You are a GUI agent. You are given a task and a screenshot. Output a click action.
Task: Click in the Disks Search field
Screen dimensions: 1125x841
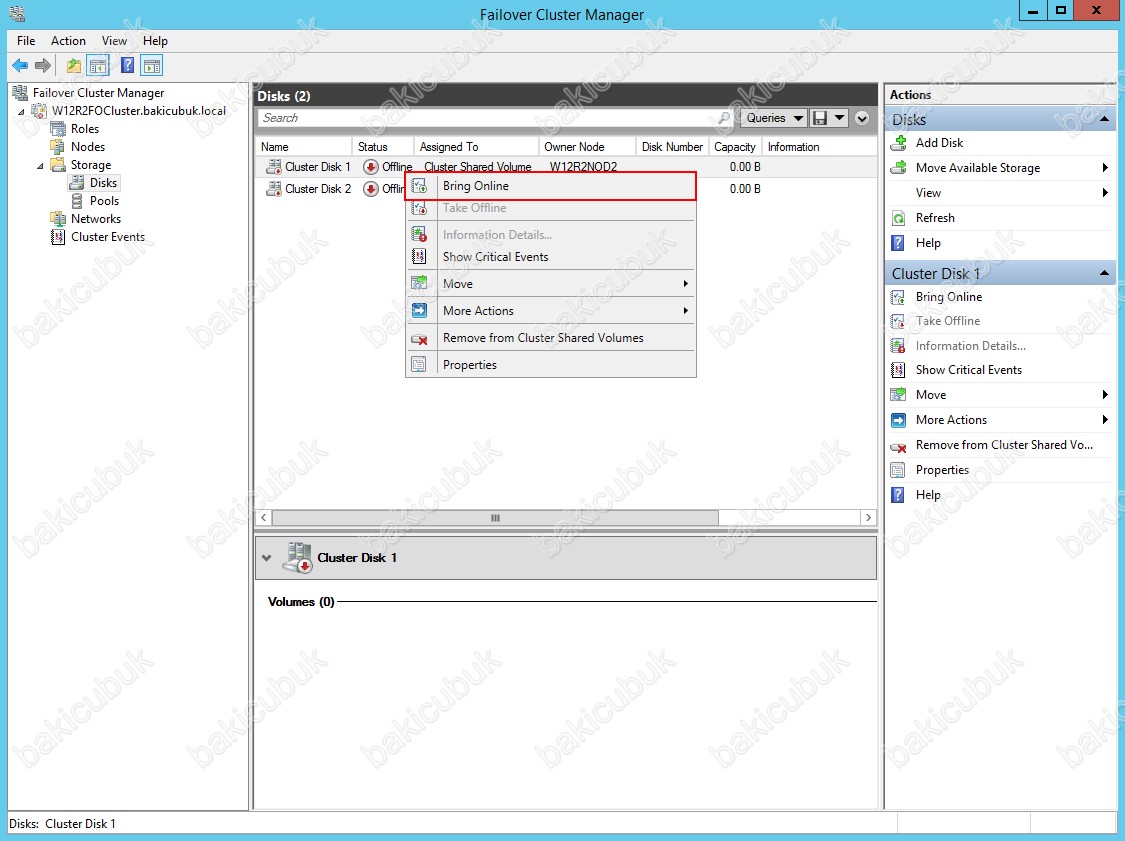click(488, 118)
